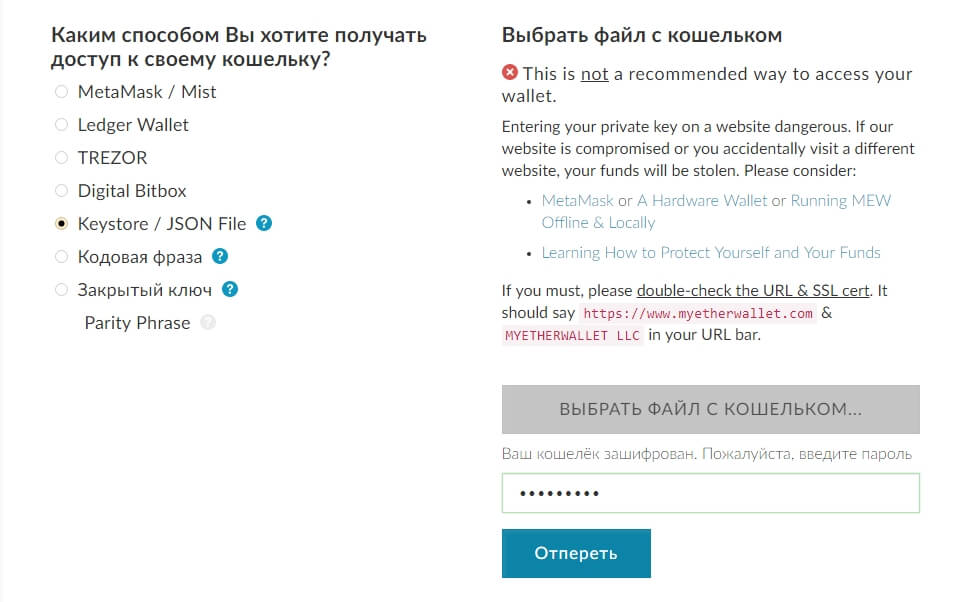Choose Закрытый ключ radio option
973x602 pixels.
coord(61,289)
